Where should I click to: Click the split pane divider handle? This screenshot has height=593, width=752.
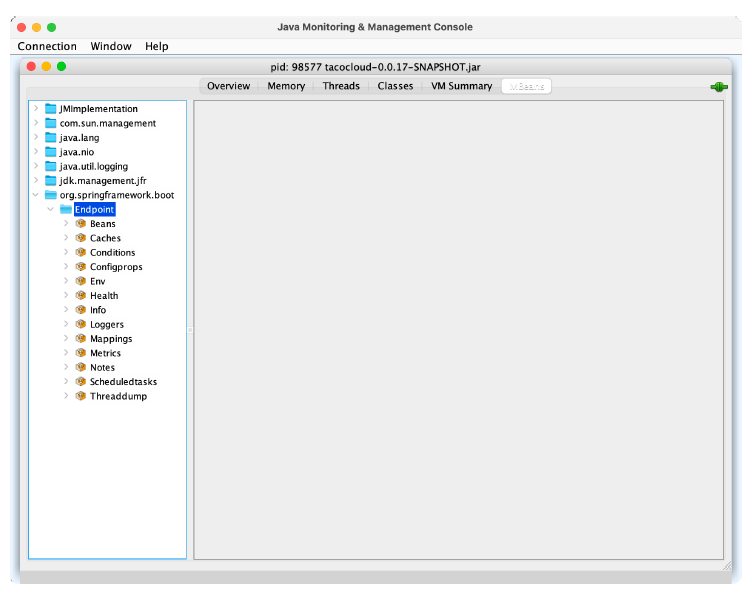[190, 329]
